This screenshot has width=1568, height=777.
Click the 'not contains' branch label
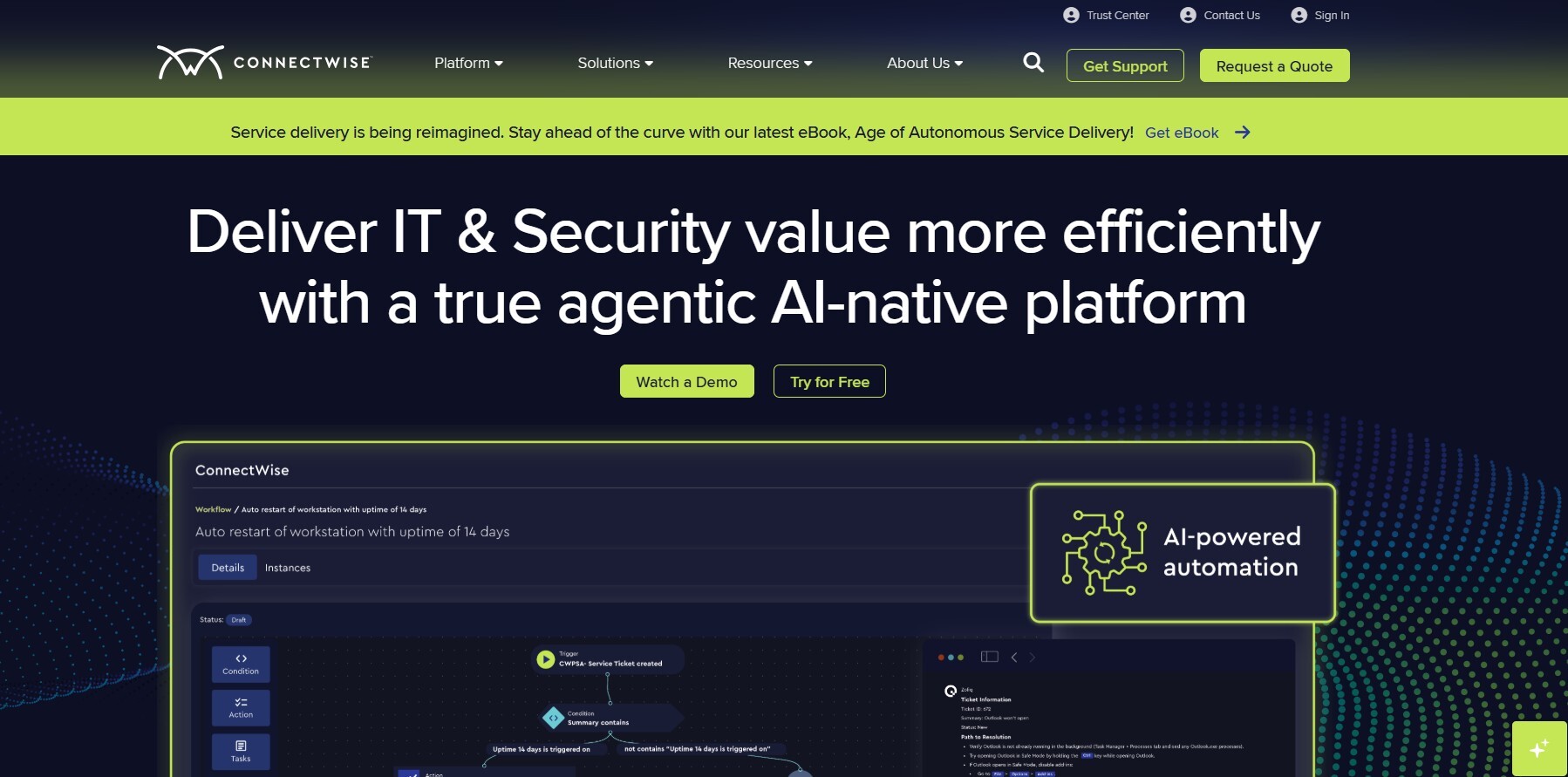(698, 749)
